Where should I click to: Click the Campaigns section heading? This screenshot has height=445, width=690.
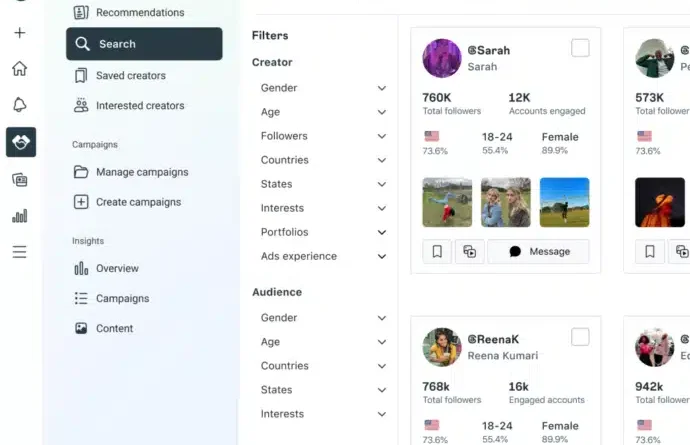[x=95, y=144]
